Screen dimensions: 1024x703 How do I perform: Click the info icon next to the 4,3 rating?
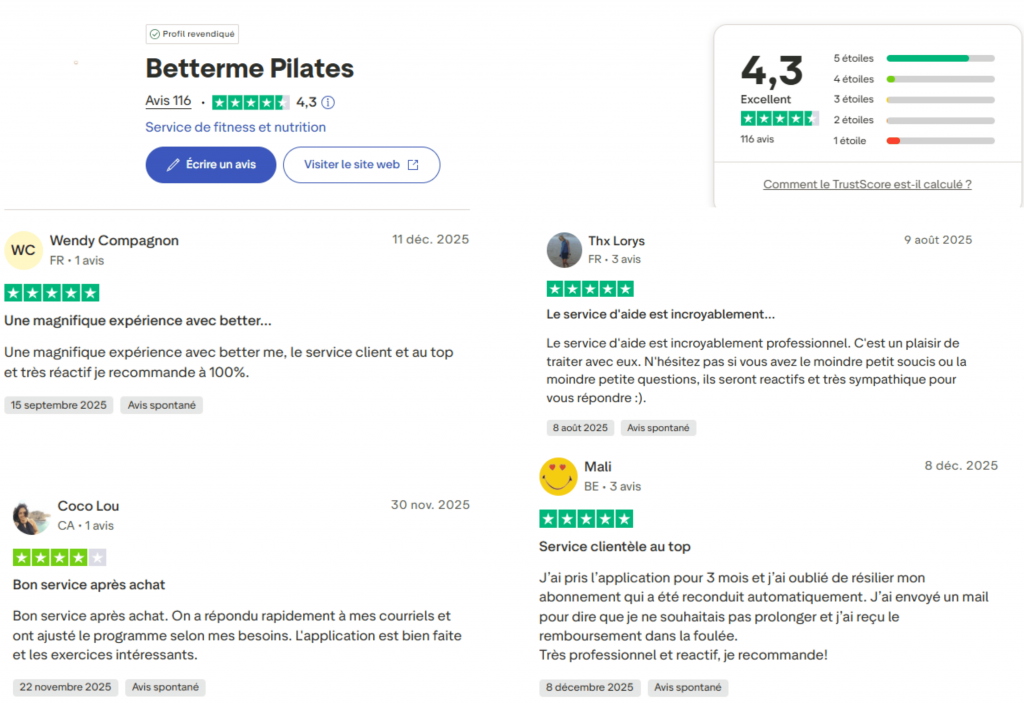[x=328, y=101]
